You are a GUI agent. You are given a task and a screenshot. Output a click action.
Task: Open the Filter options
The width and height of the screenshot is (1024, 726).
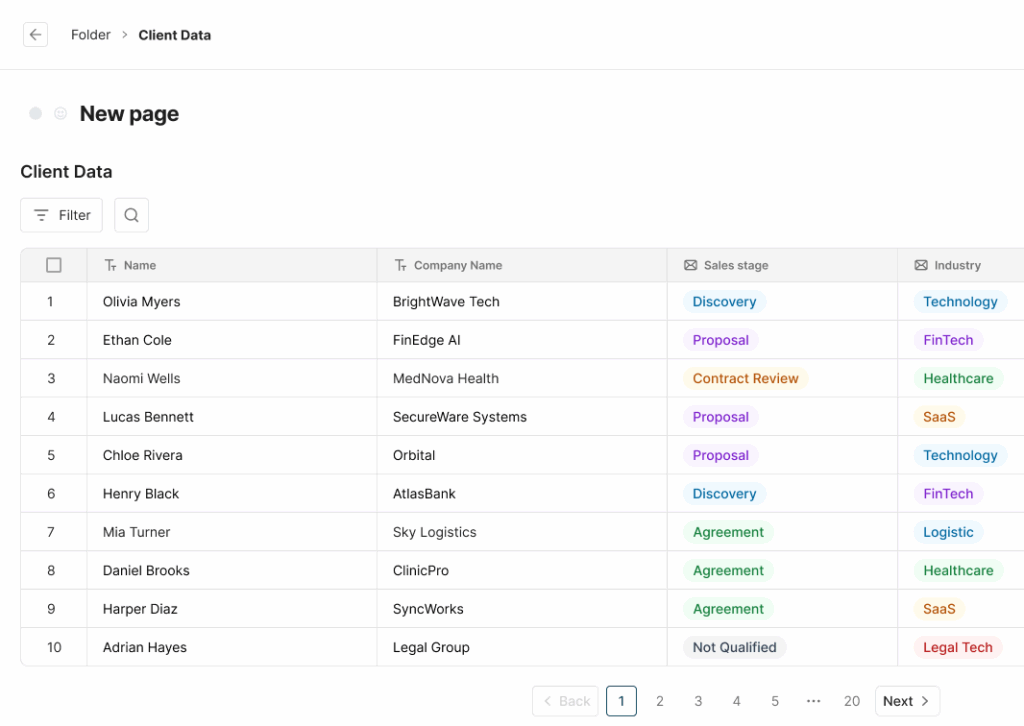click(x=62, y=215)
